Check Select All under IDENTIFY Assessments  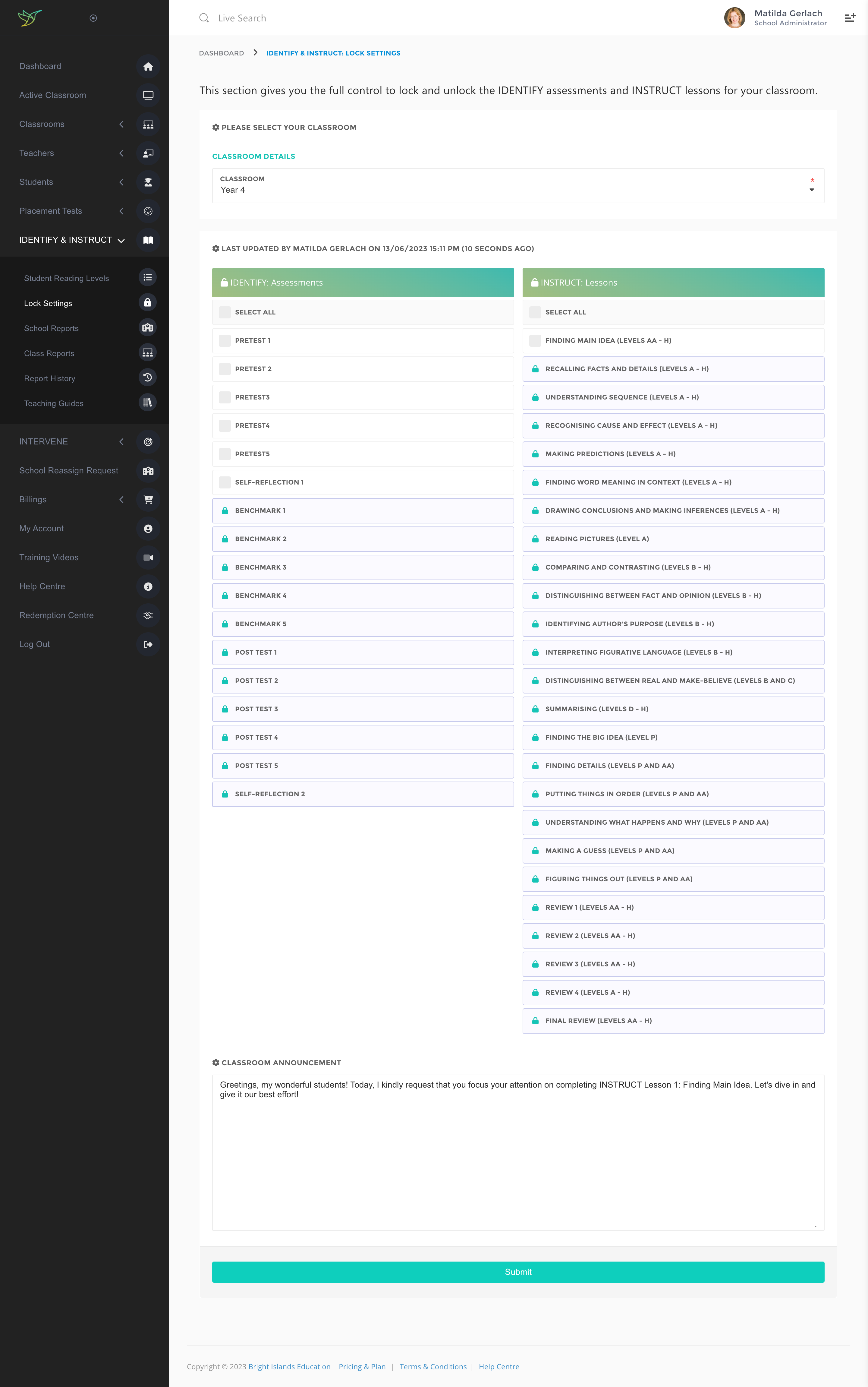[225, 312]
